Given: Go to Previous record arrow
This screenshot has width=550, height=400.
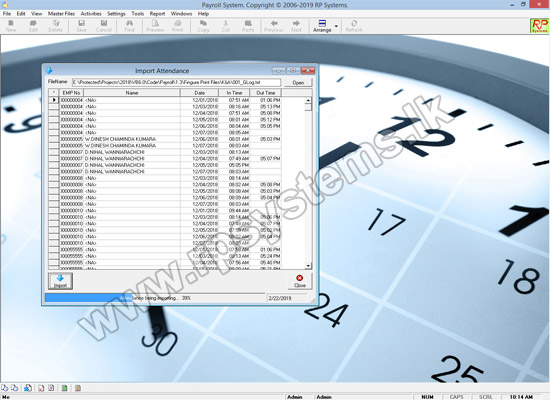Looking at the screenshot, I should coord(274,26).
